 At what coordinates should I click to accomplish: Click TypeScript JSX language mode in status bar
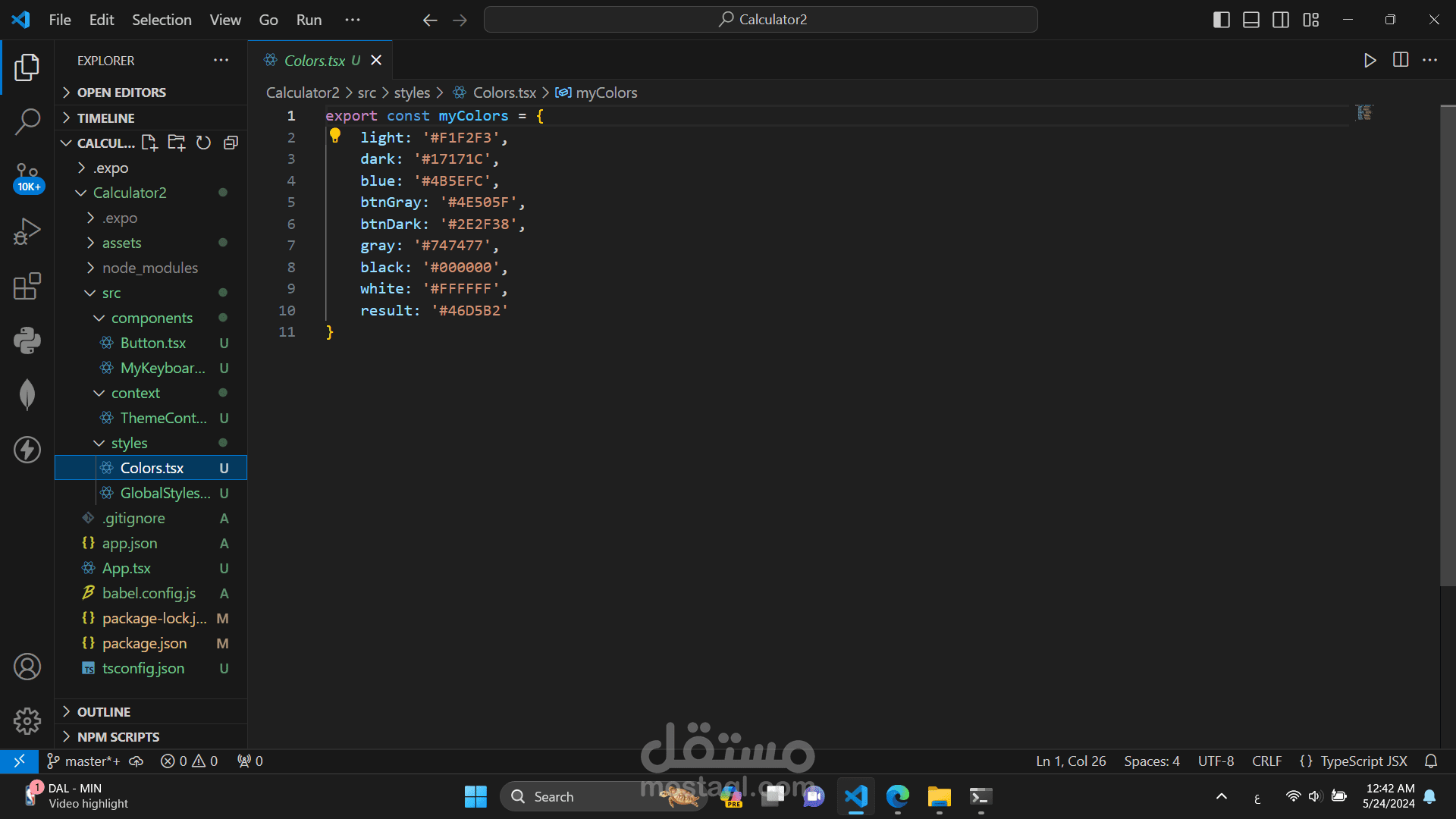click(1363, 761)
